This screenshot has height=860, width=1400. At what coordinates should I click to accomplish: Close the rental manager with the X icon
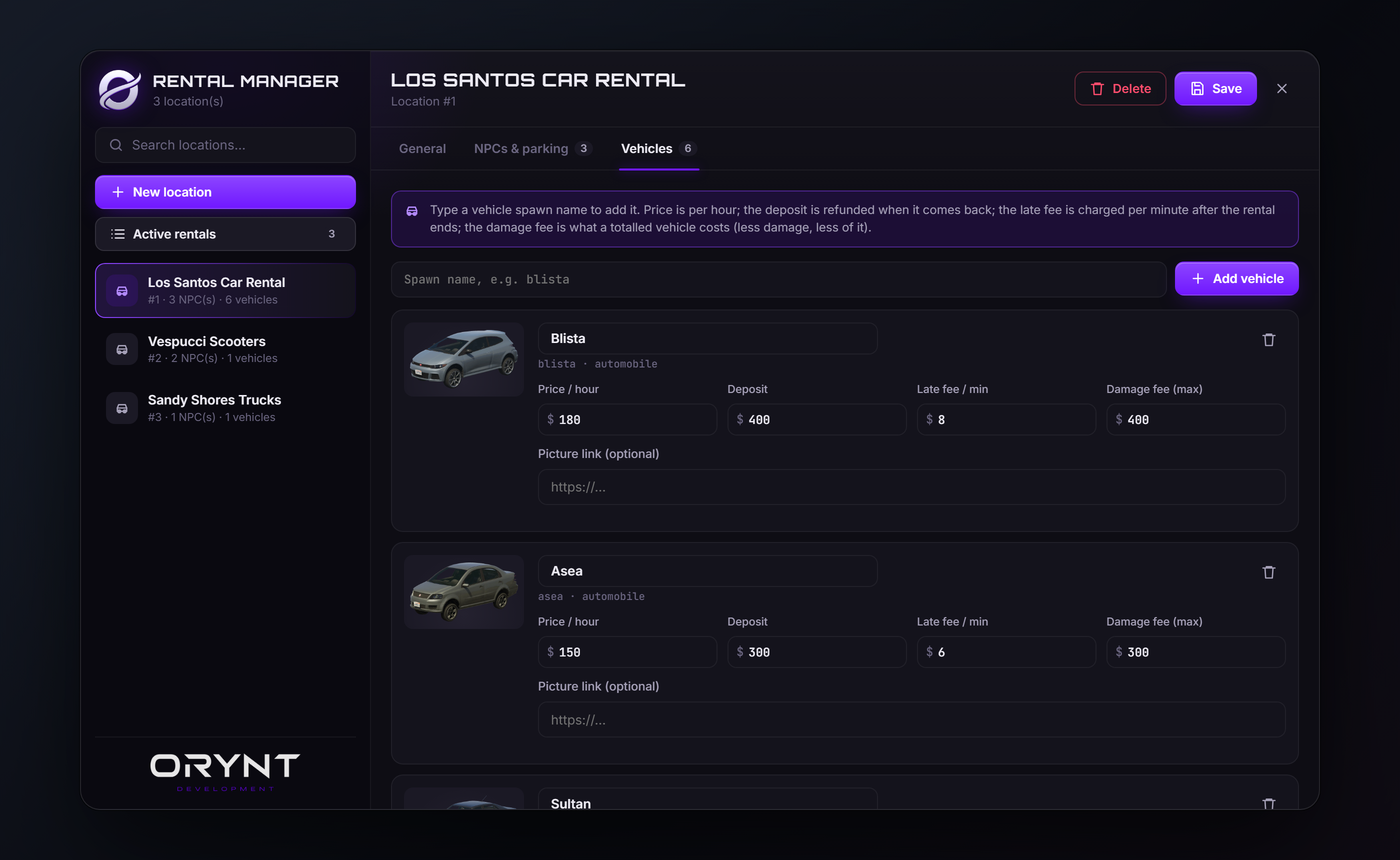pos(1281,88)
